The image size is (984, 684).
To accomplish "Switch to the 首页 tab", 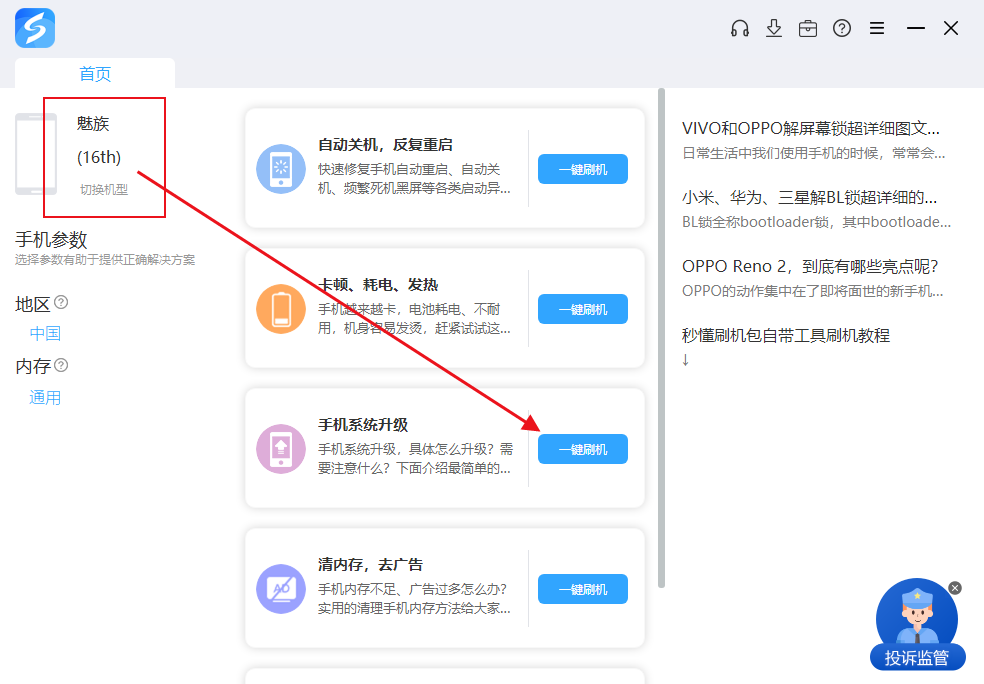I will (x=95, y=73).
